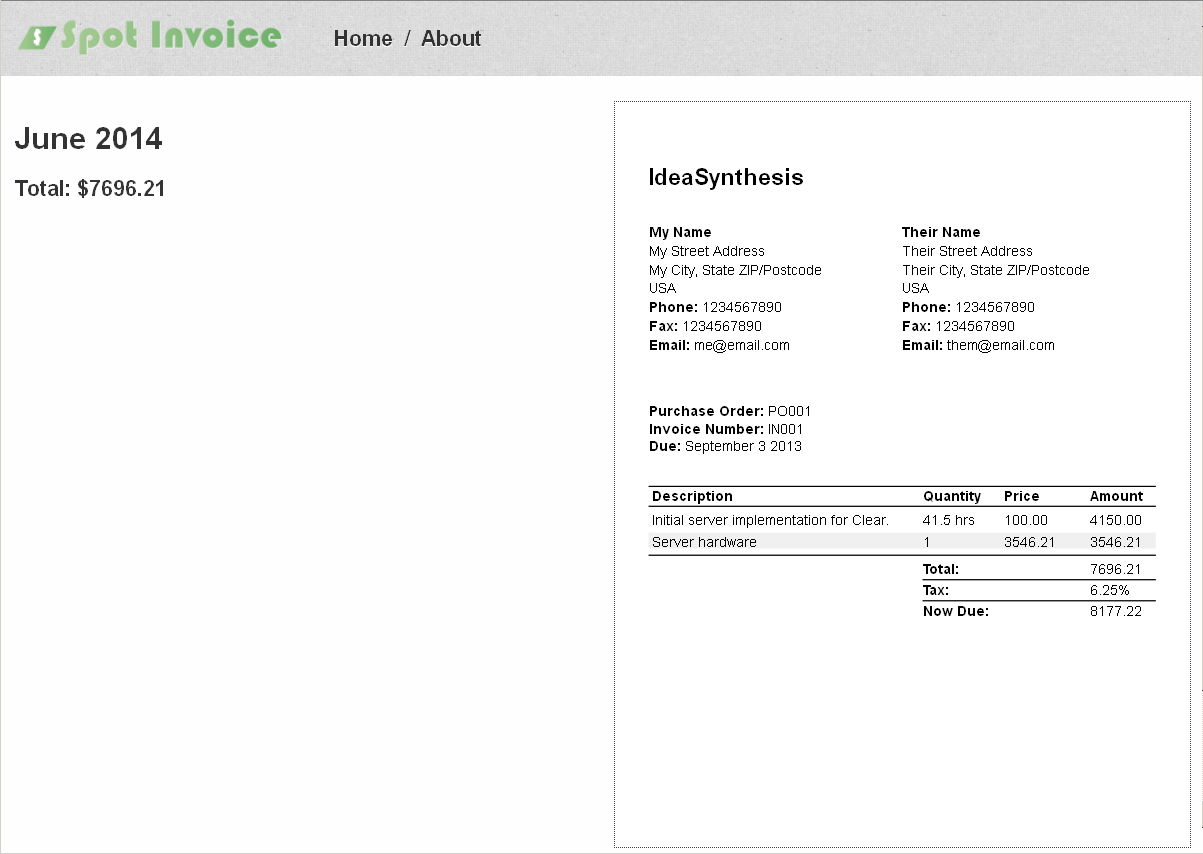Screen dimensions: 1203x854
Task: Click the Description column header
Action: click(x=692, y=496)
